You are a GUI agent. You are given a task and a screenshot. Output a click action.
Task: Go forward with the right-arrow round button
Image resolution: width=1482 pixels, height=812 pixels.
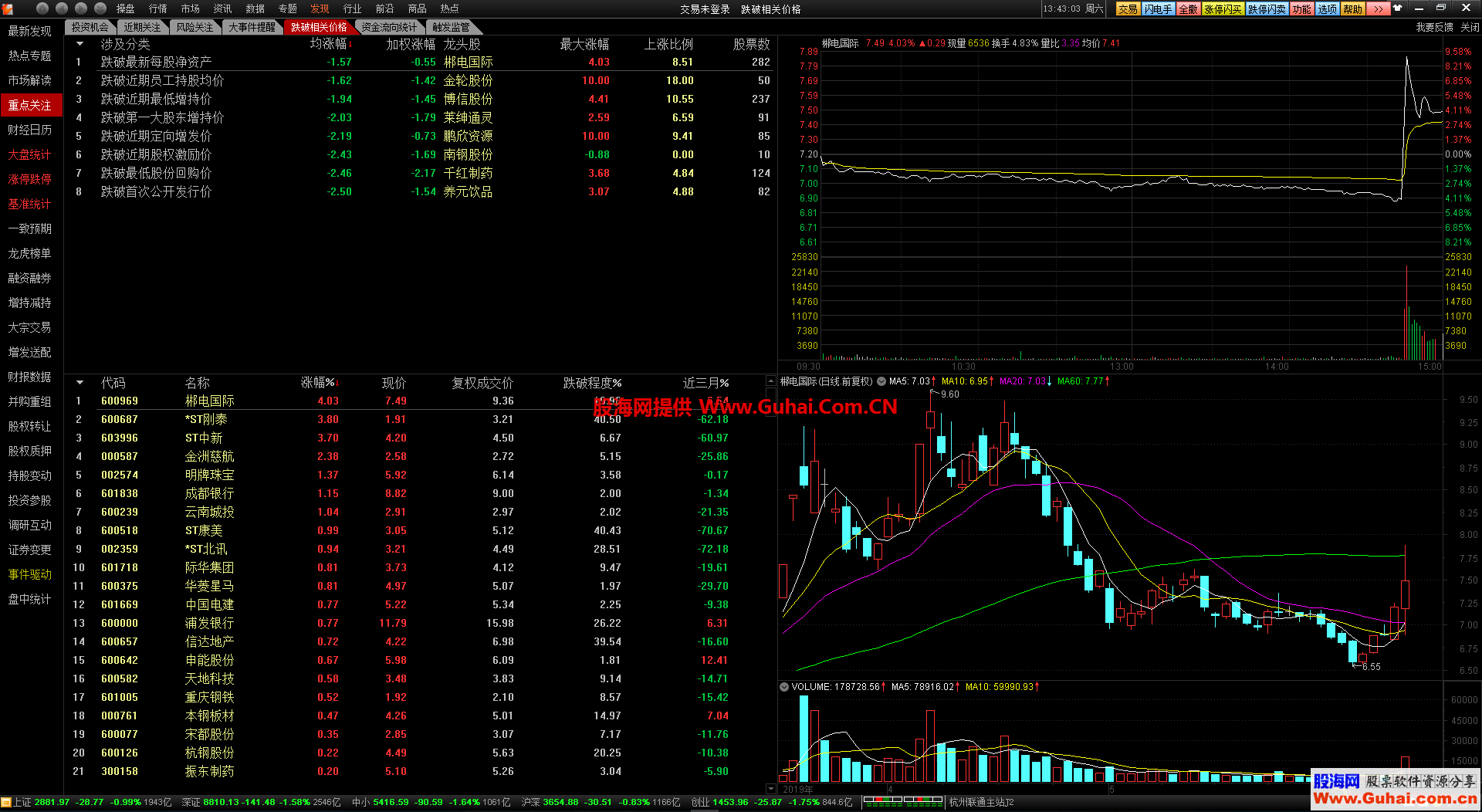click(81, 8)
